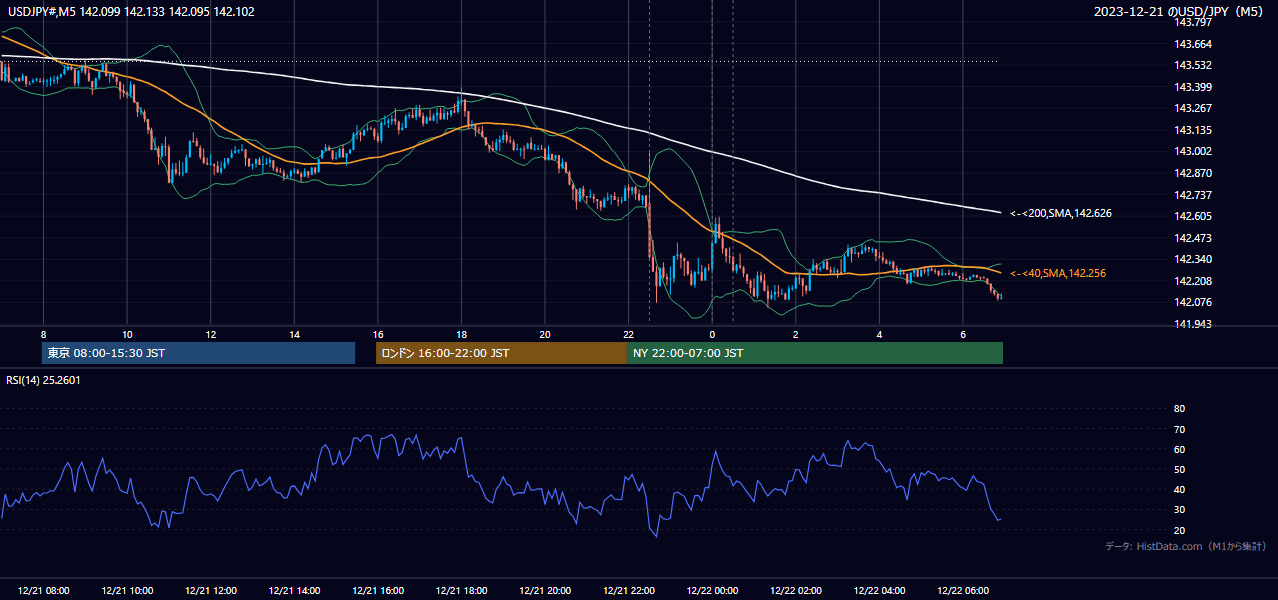Viewport: 1278px width, 600px height.
Task: Click bottom time label 12/22 06:00
Action: click(x=963, y=591)
